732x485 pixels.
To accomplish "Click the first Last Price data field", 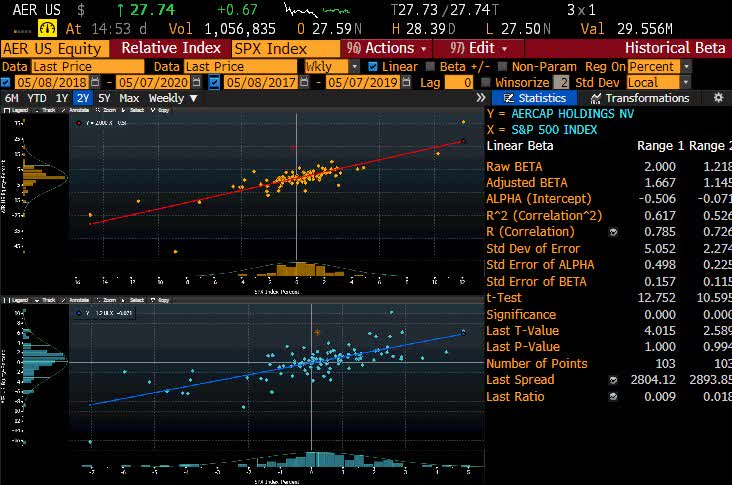I will (88, 67).
